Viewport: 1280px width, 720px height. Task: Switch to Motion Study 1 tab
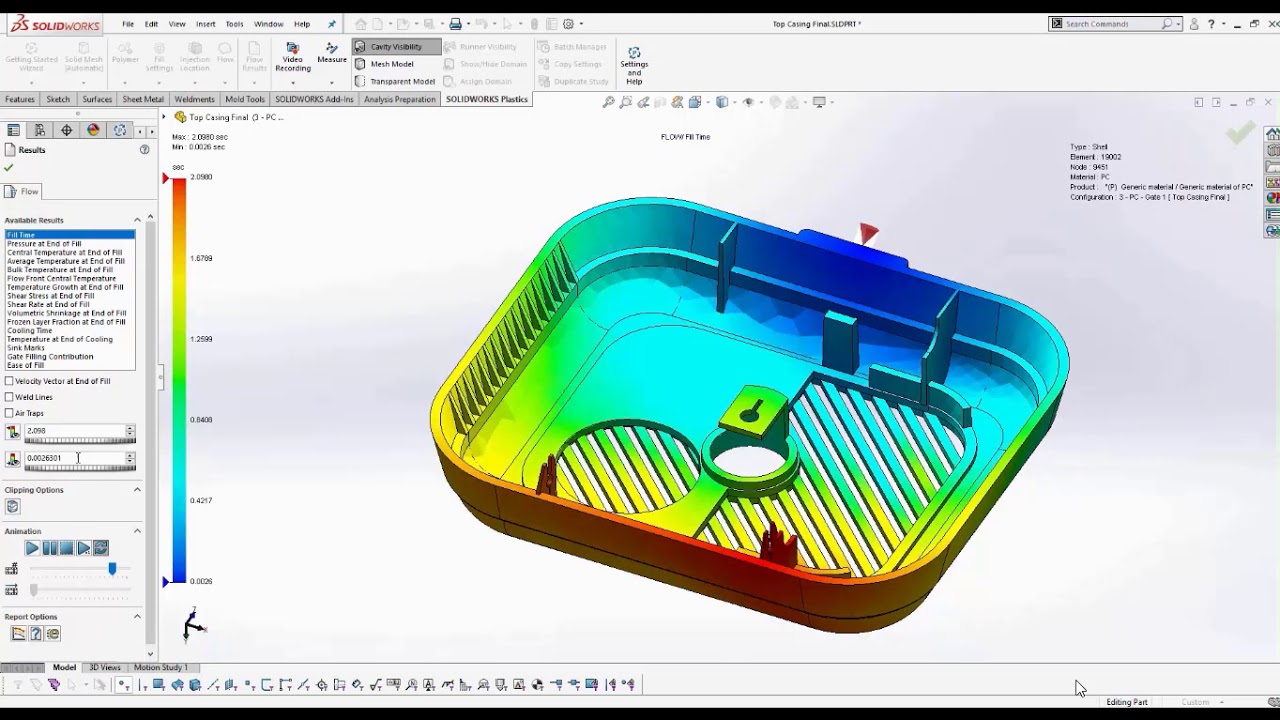(160, 667)
